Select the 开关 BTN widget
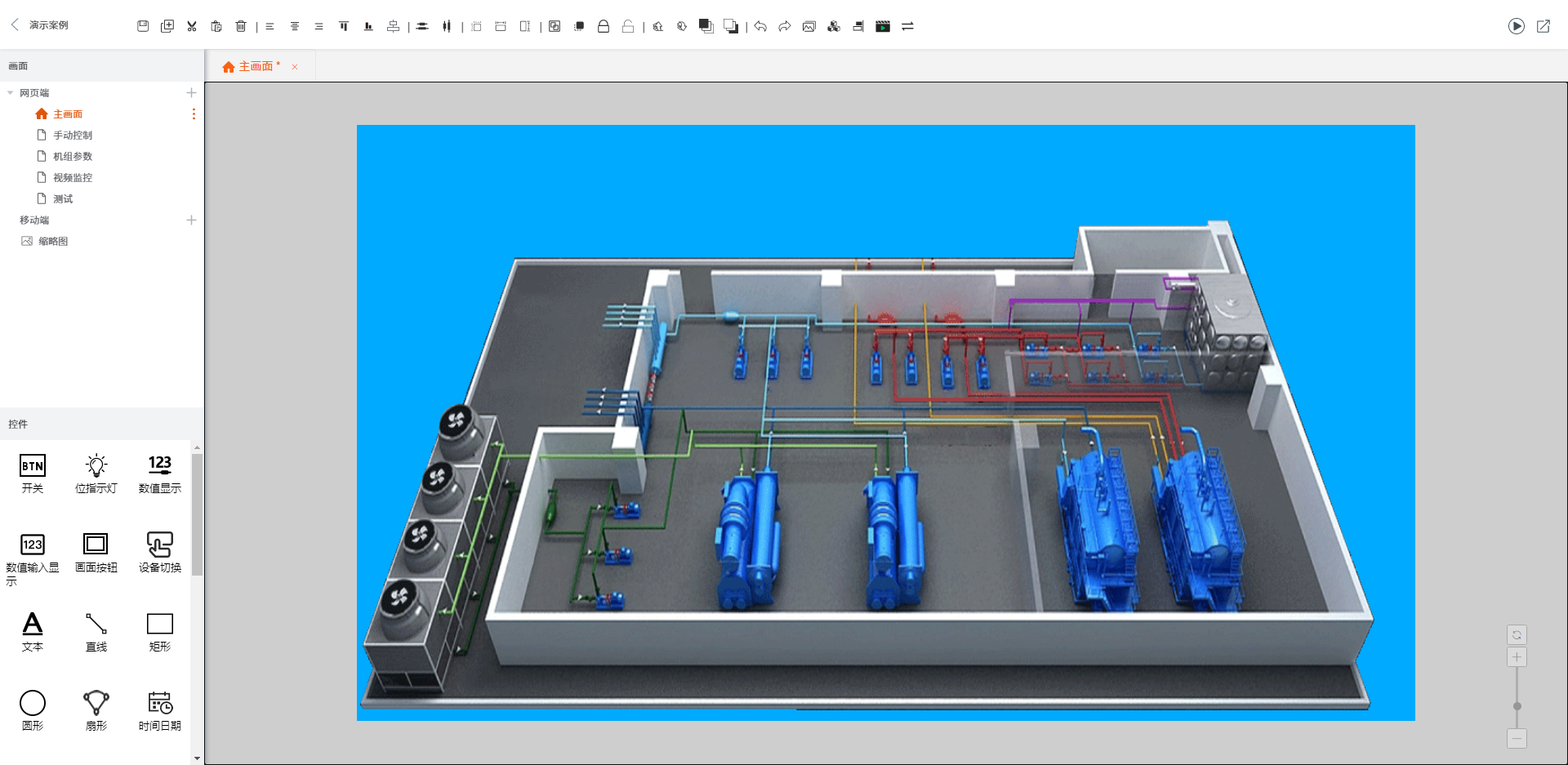The height and width of the screenshot is (765, 1568). (x=33, y=474)
